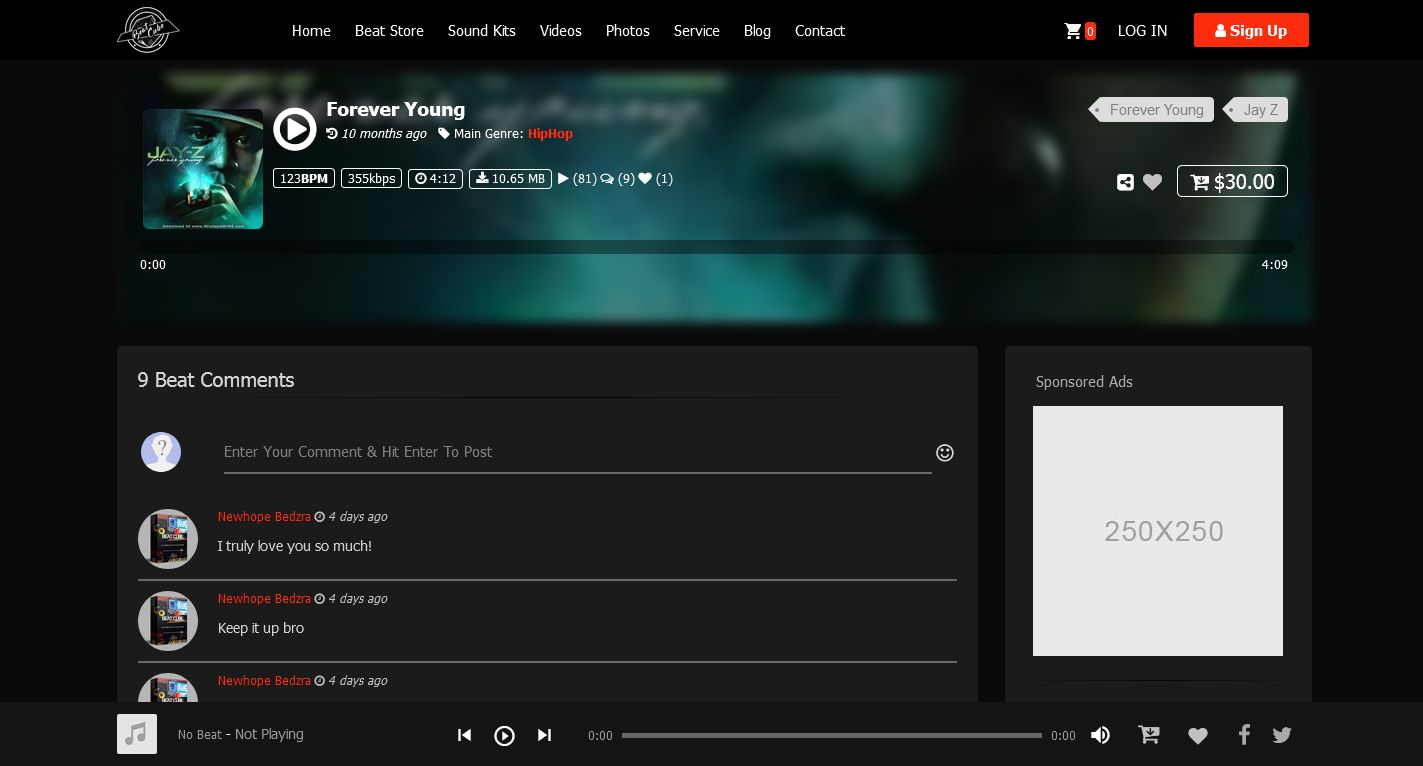
Task: Open the Beat Store menu item
Action: (x=389, y=31)
